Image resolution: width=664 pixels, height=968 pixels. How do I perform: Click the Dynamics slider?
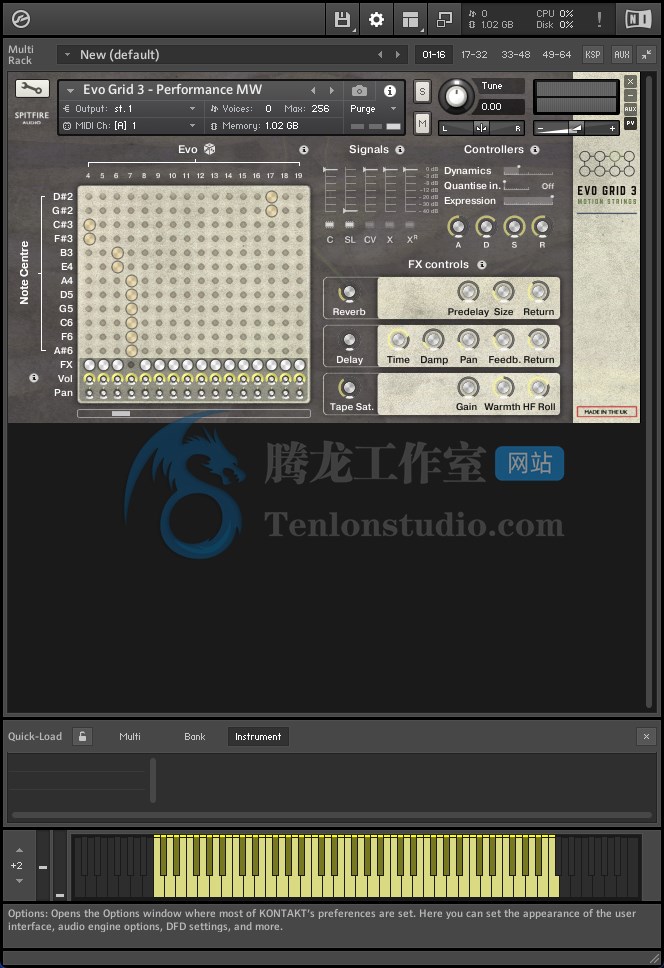tap(528, 170)
